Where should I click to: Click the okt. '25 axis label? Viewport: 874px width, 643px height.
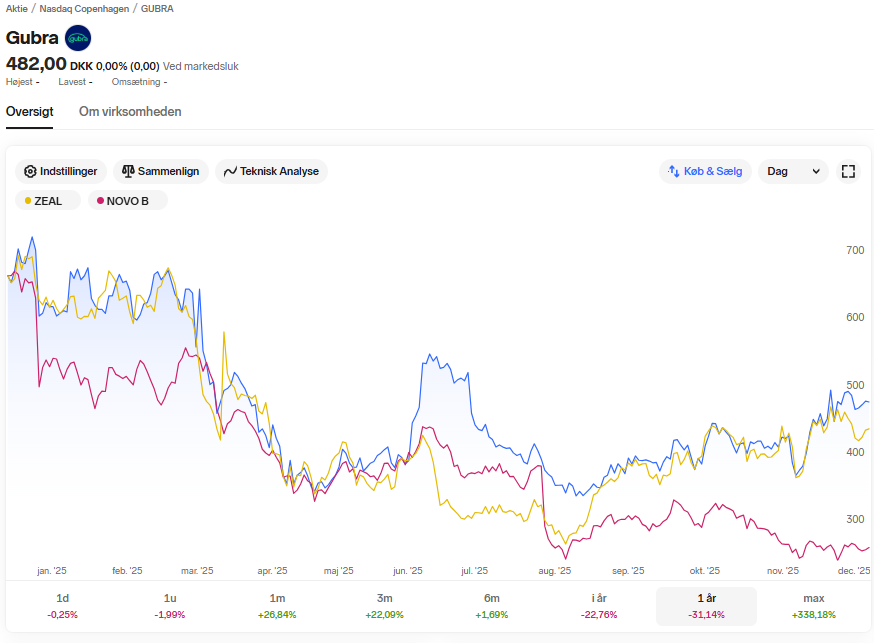coord(705,571)
